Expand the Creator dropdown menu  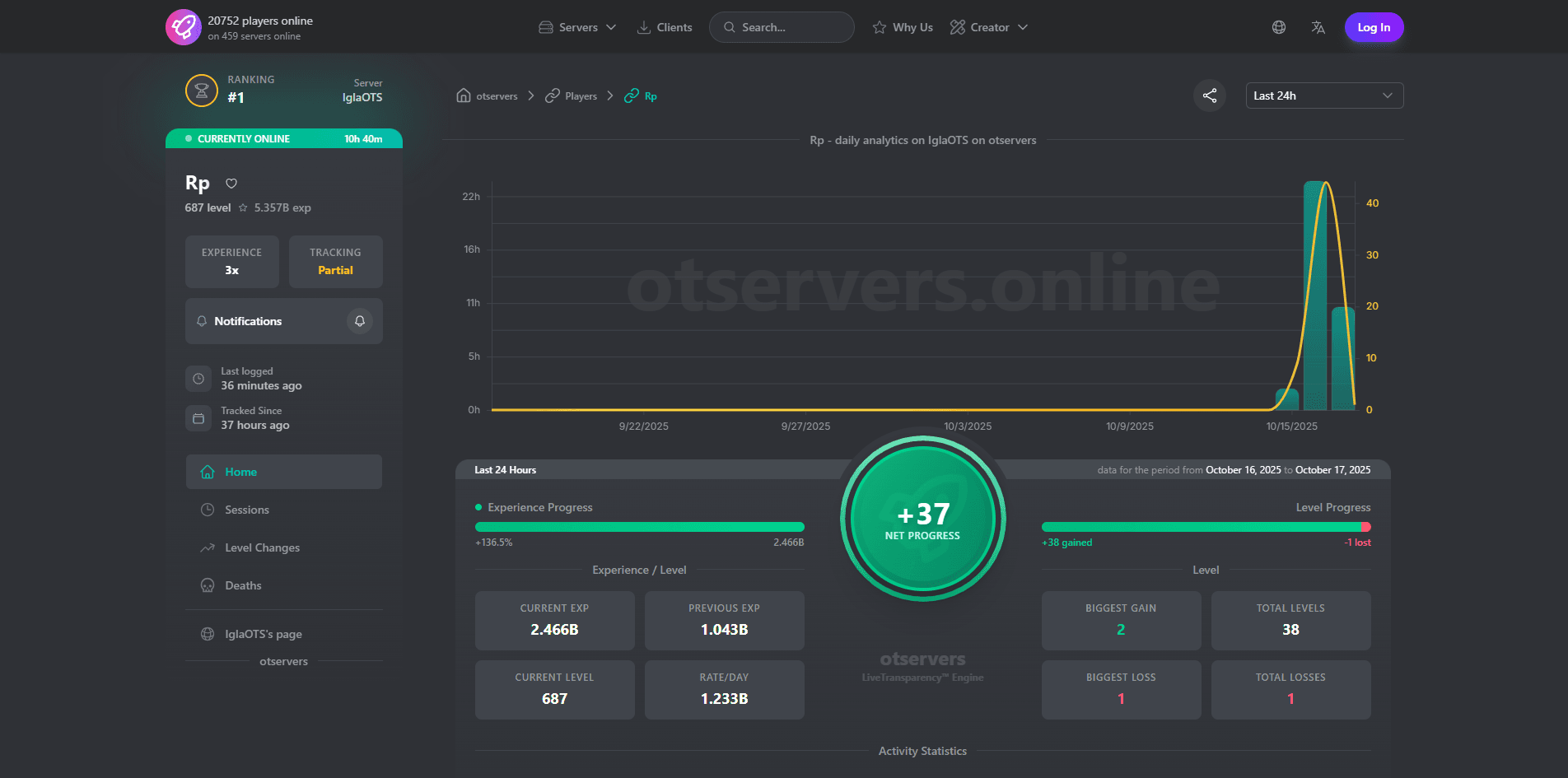(989, 27)
